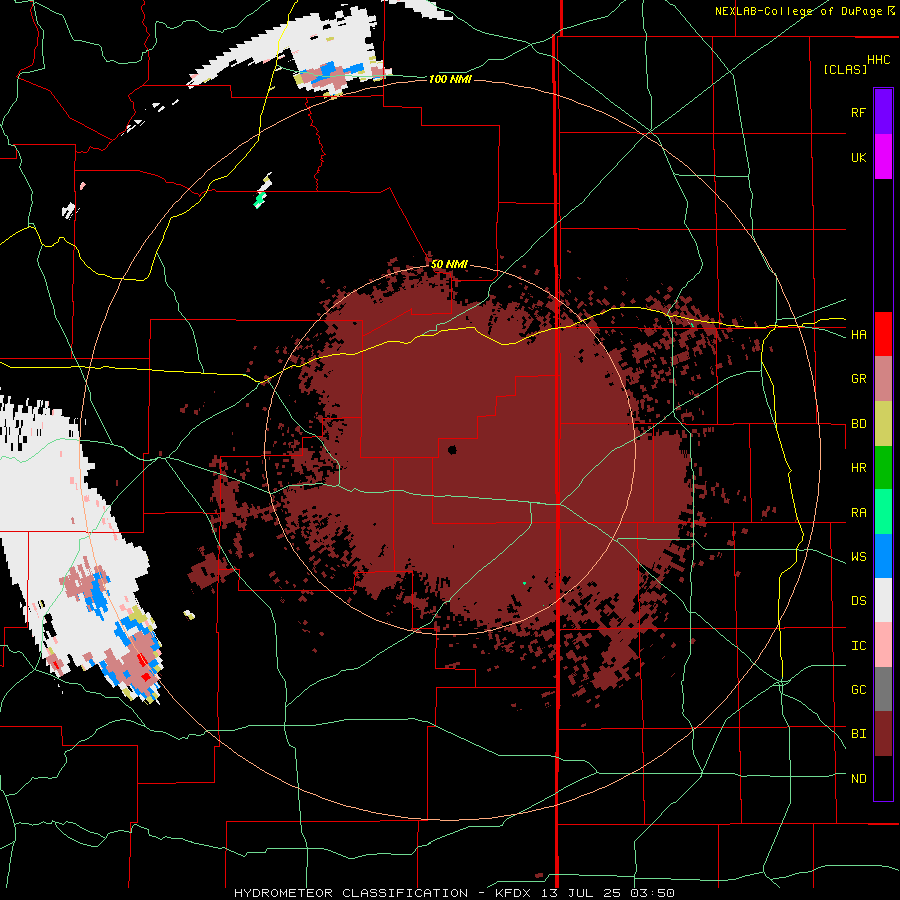Screen dimensions: 900x900
Task: Pick the HR green legend swatch
Action: [x=883, y=467]
